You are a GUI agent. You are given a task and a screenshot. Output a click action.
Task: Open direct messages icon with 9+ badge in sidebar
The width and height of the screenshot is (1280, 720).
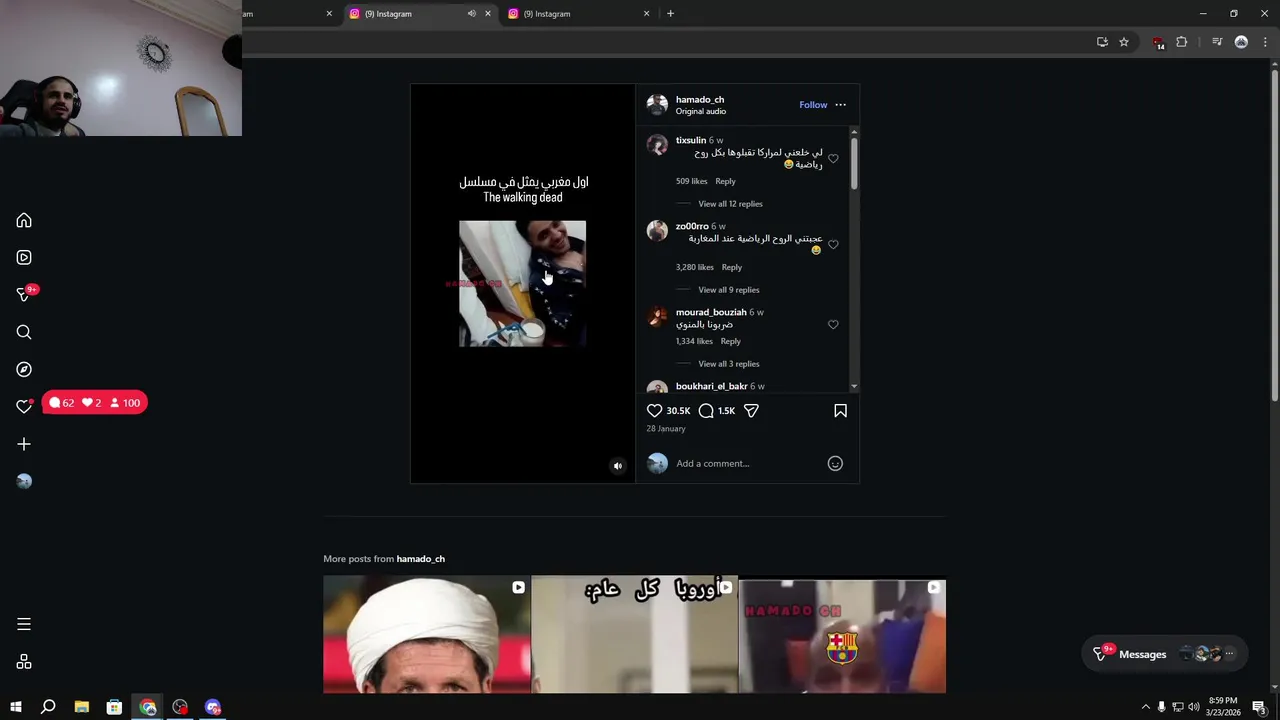pyautogui.click(x=24, y=294)
